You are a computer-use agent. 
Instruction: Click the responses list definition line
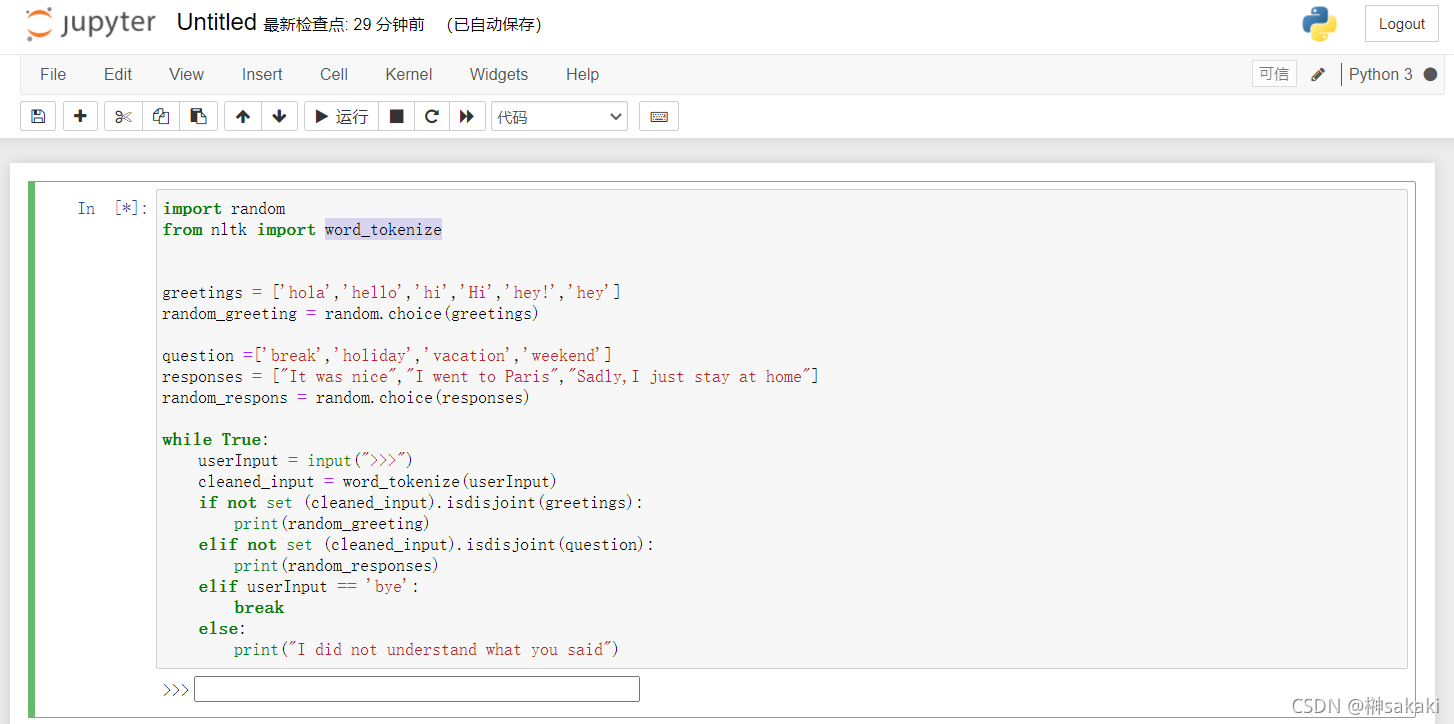click(x=490, y=377)
